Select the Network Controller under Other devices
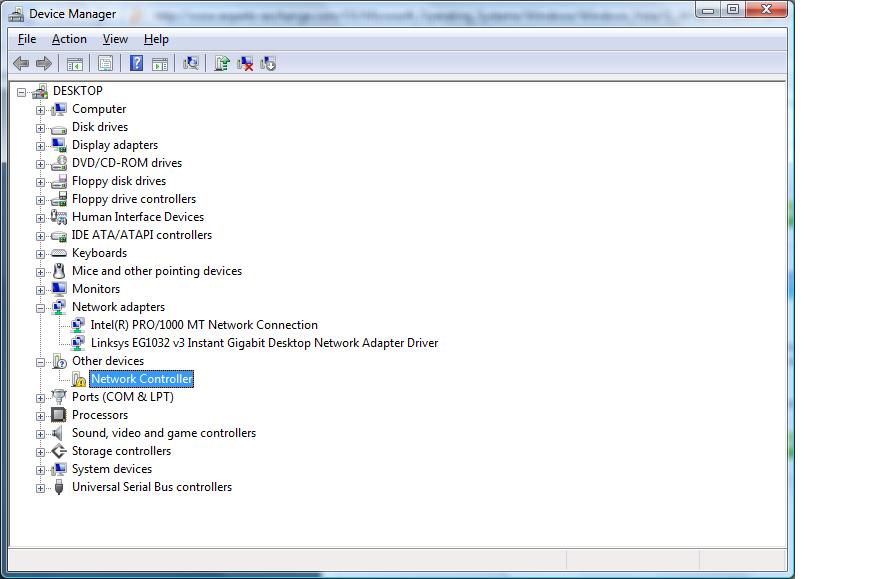The height and width of the screenshot is (579, 884). pyautogui.click(x=141, y=379)
